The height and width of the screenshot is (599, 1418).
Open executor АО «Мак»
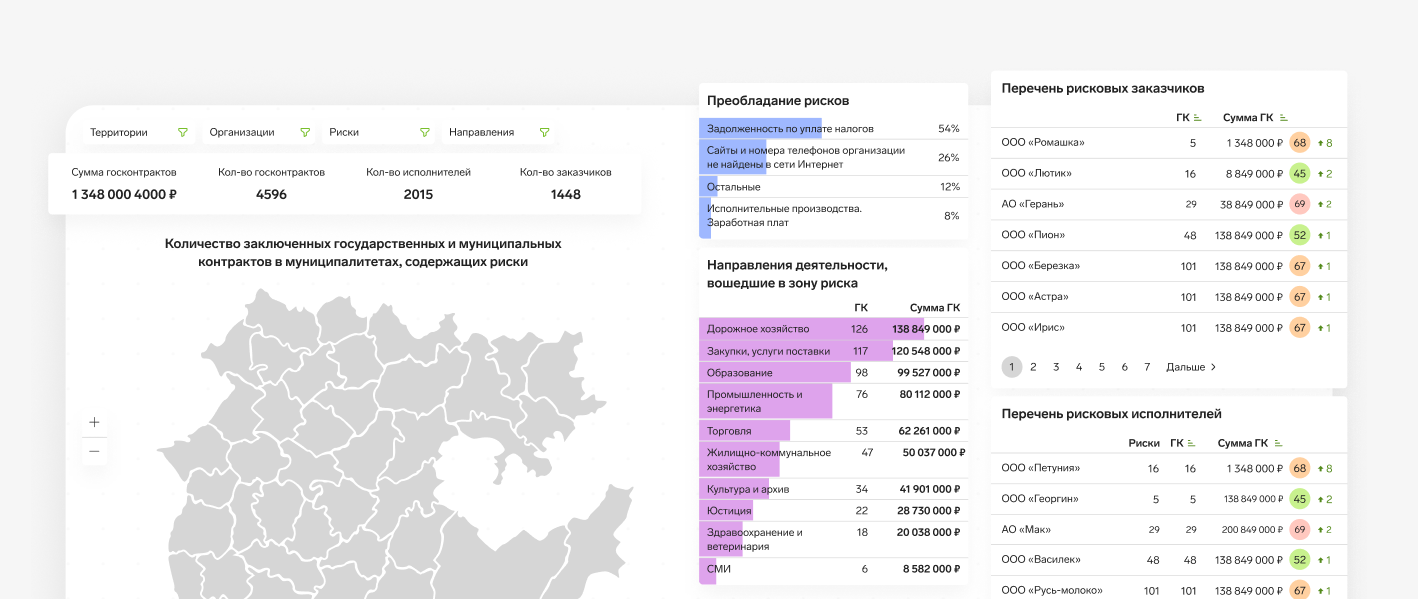(x=1026, y=529)
